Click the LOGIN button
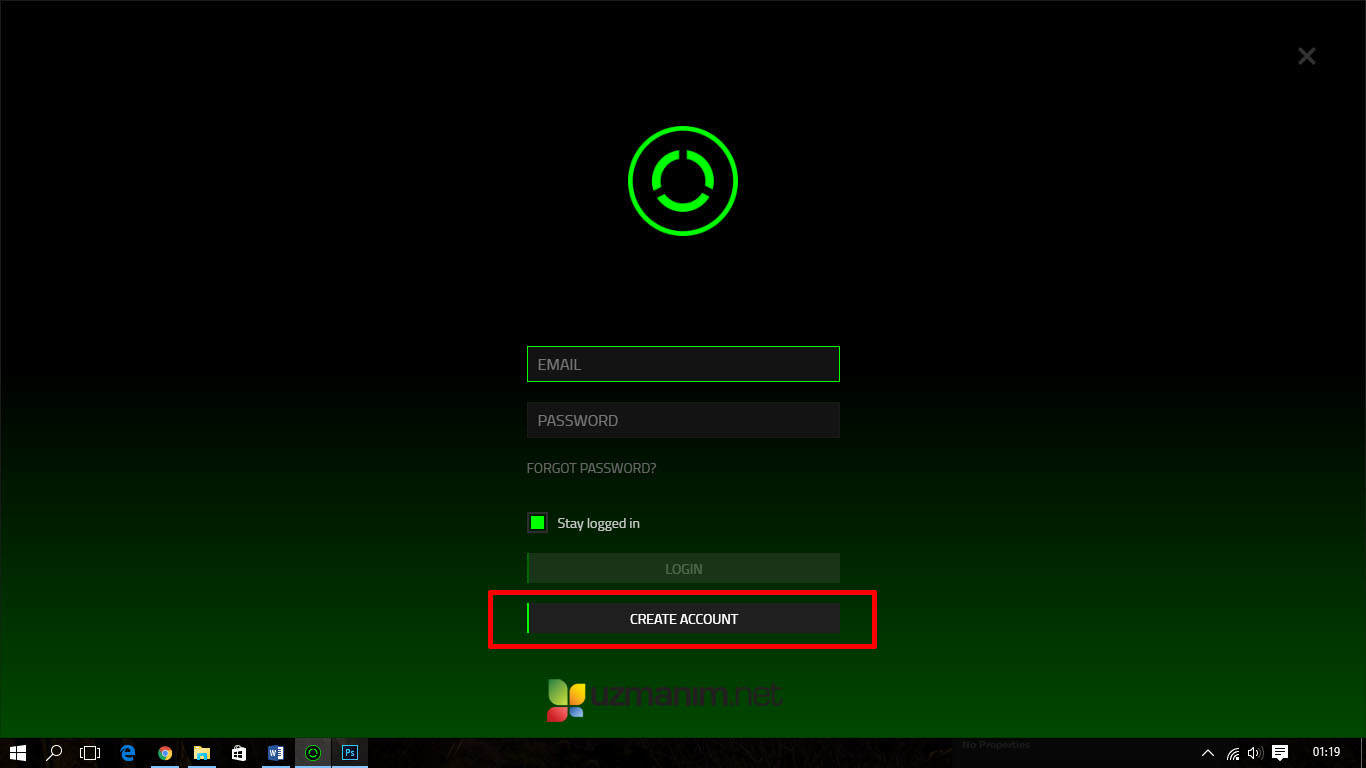This screenshot has width=1366, height=768. pyautogui.click(x=683, y=569)
